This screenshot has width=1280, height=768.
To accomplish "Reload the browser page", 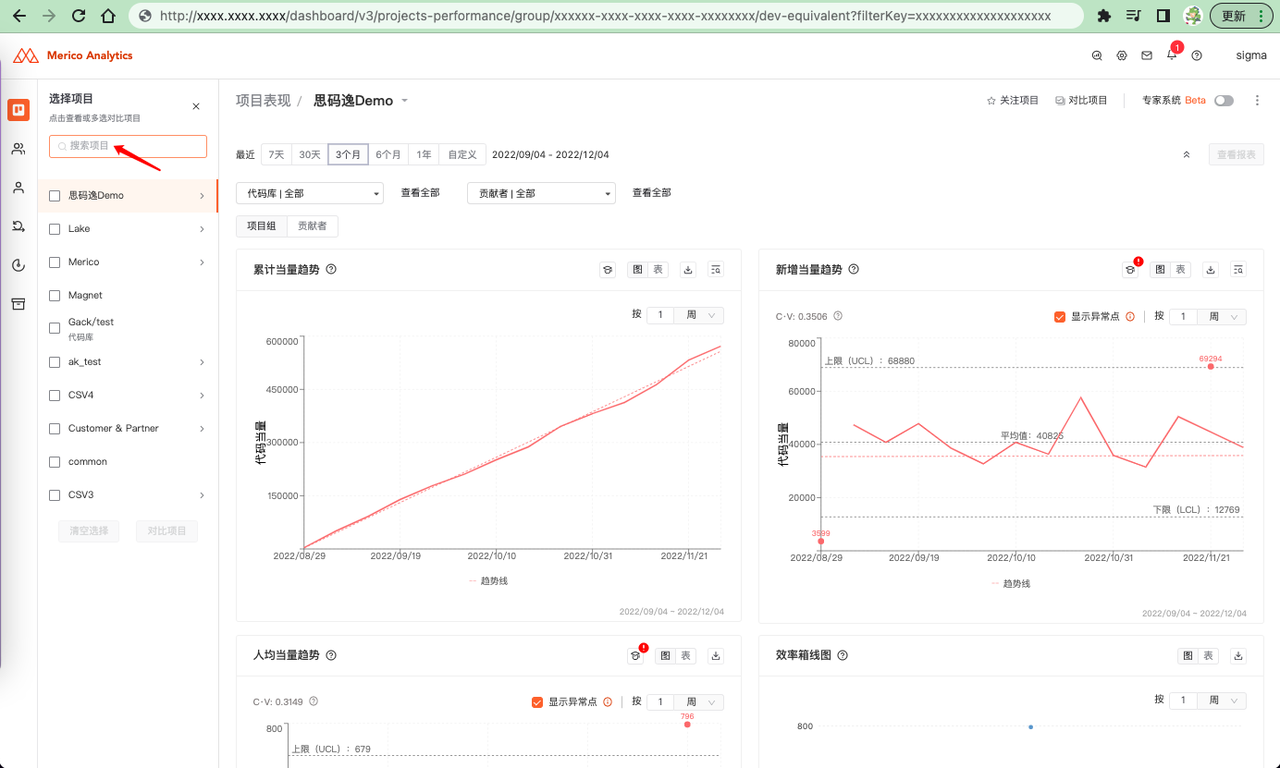I will [79, 16].
